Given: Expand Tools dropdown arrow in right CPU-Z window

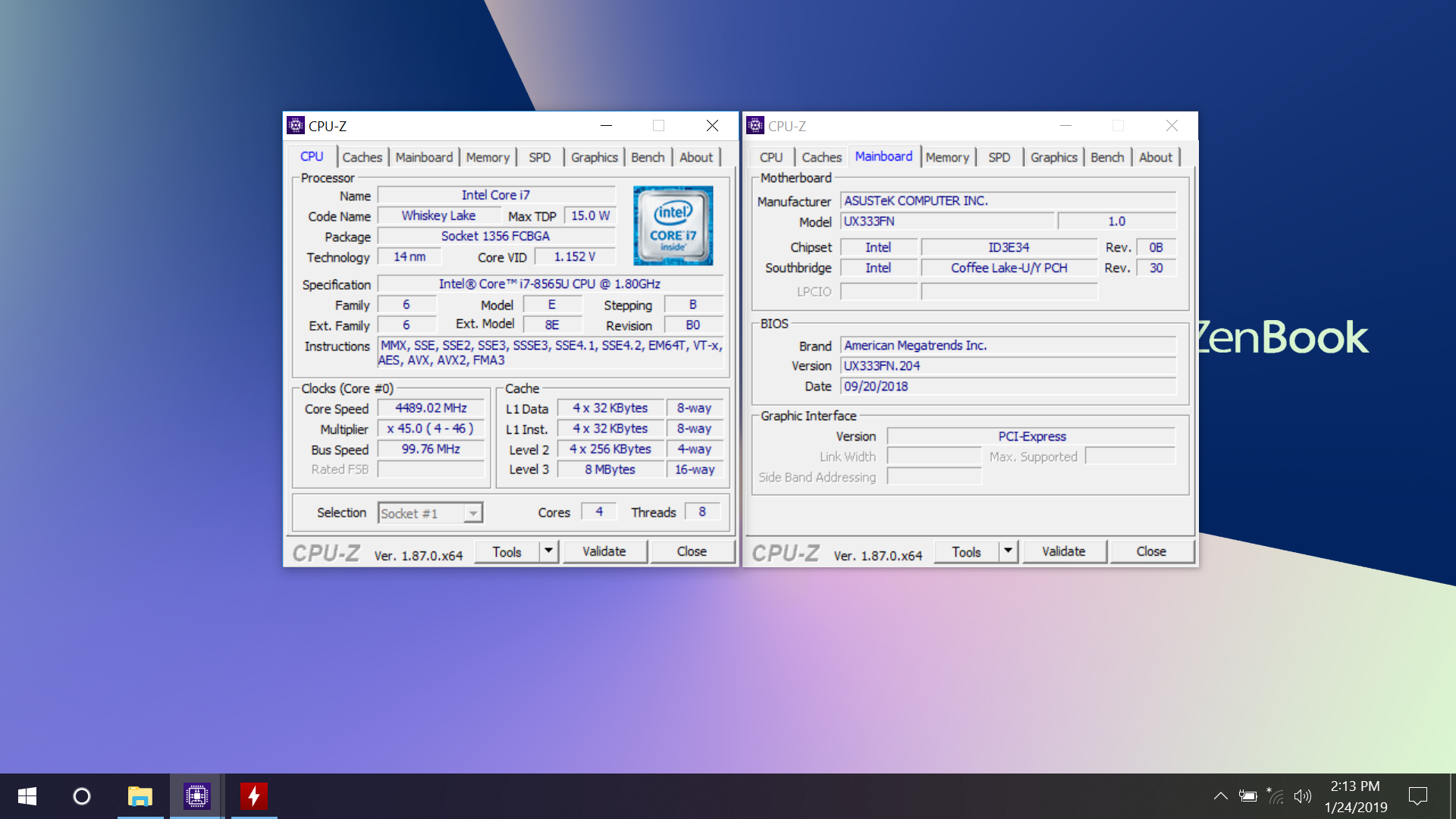Looking at the screenshot, I should tap(1009, 552).
